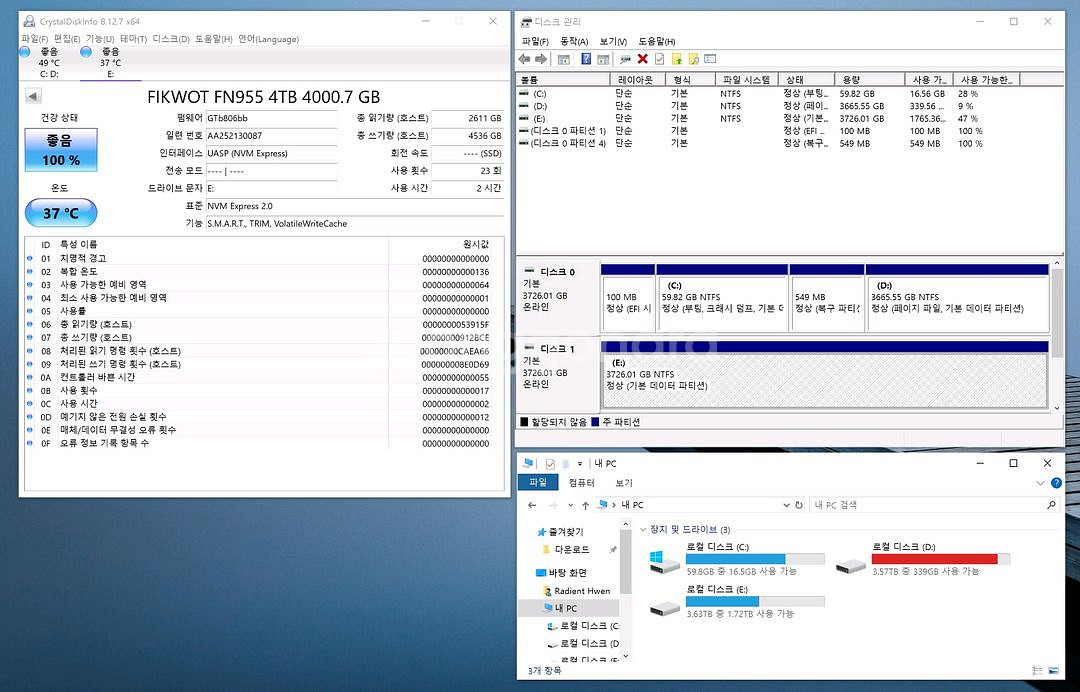Open Local Disk (E:) drive icon in Explorer
This screenshot has height=692, width=1080.
(664, 608)
